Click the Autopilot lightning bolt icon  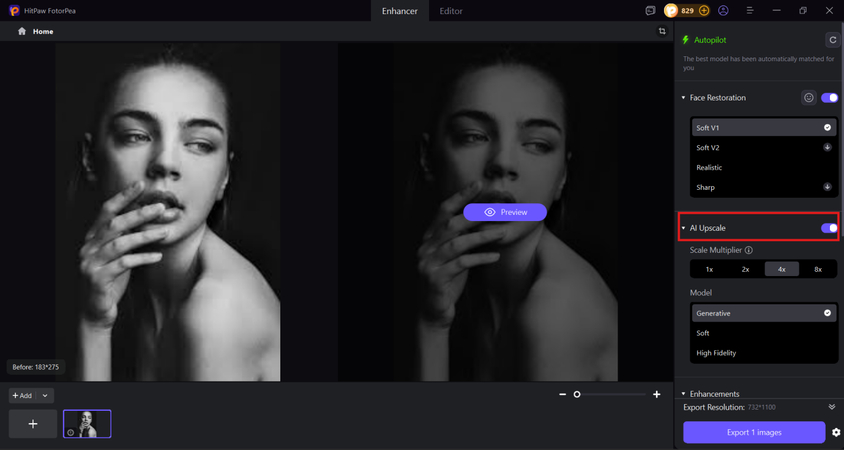[686, 40]
